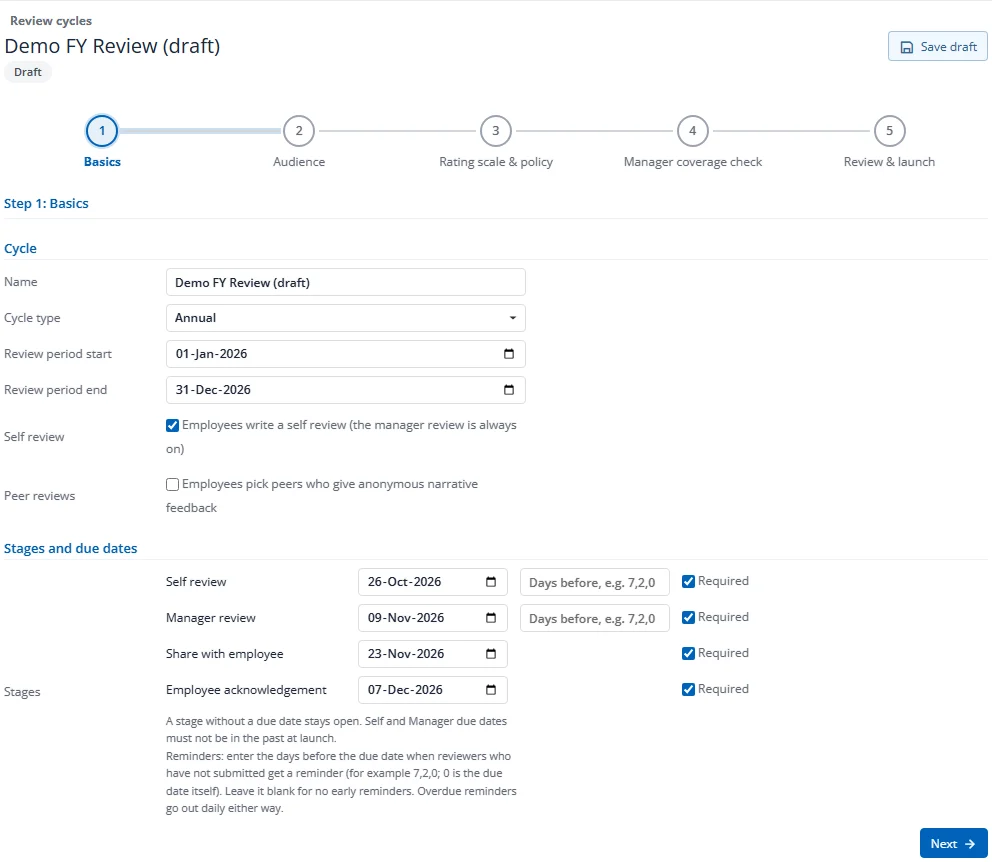
Task: Open the Review cycles breadcrumb link
Action: pyautogui.click(x=51, y=21)
